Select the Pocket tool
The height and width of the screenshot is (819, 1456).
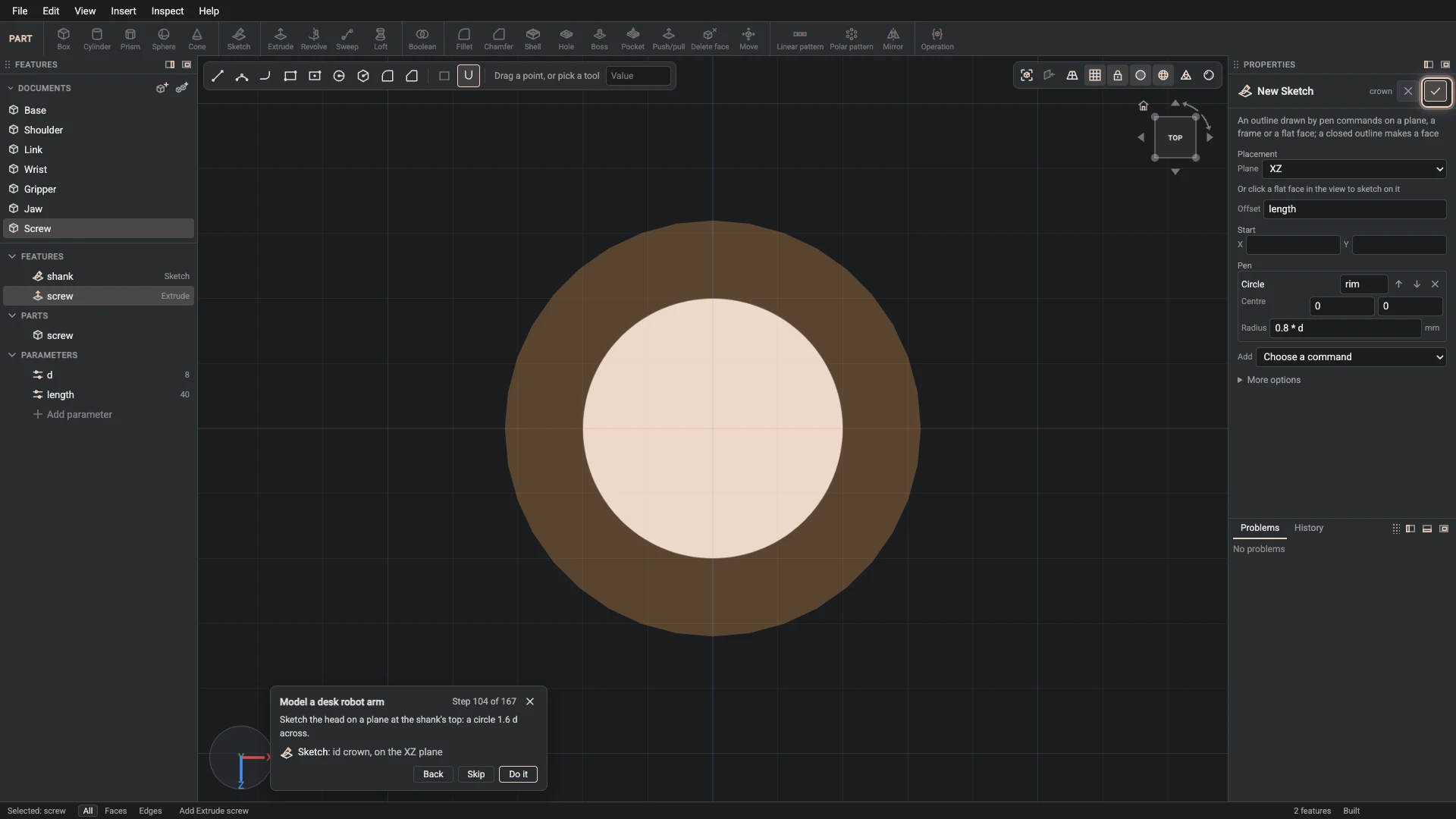(x=632, y=39)
